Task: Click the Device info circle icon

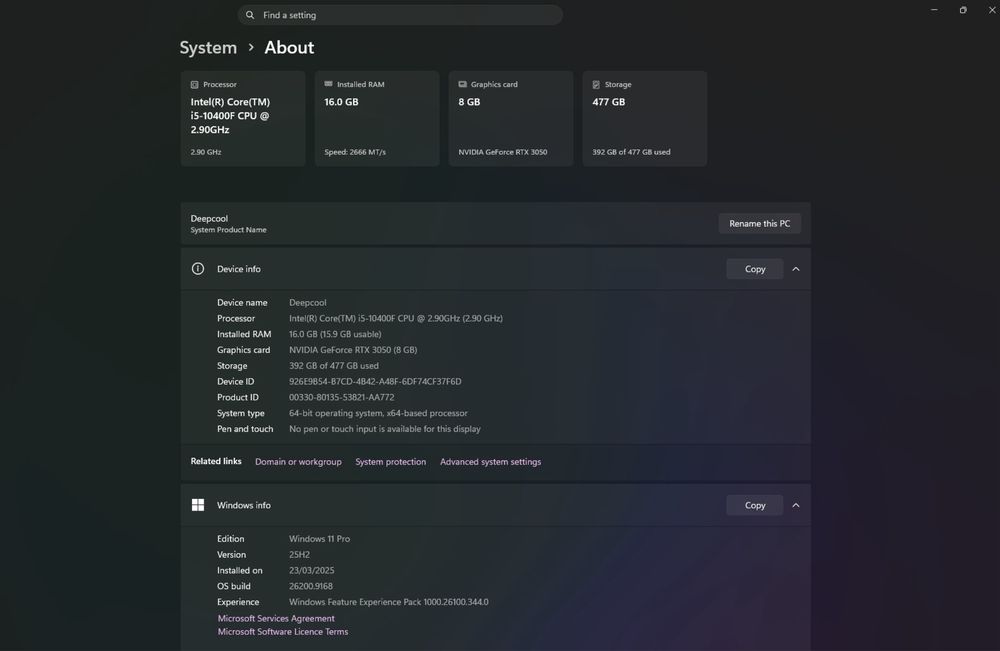Action: pyautogui.click(x=198, y=268)
